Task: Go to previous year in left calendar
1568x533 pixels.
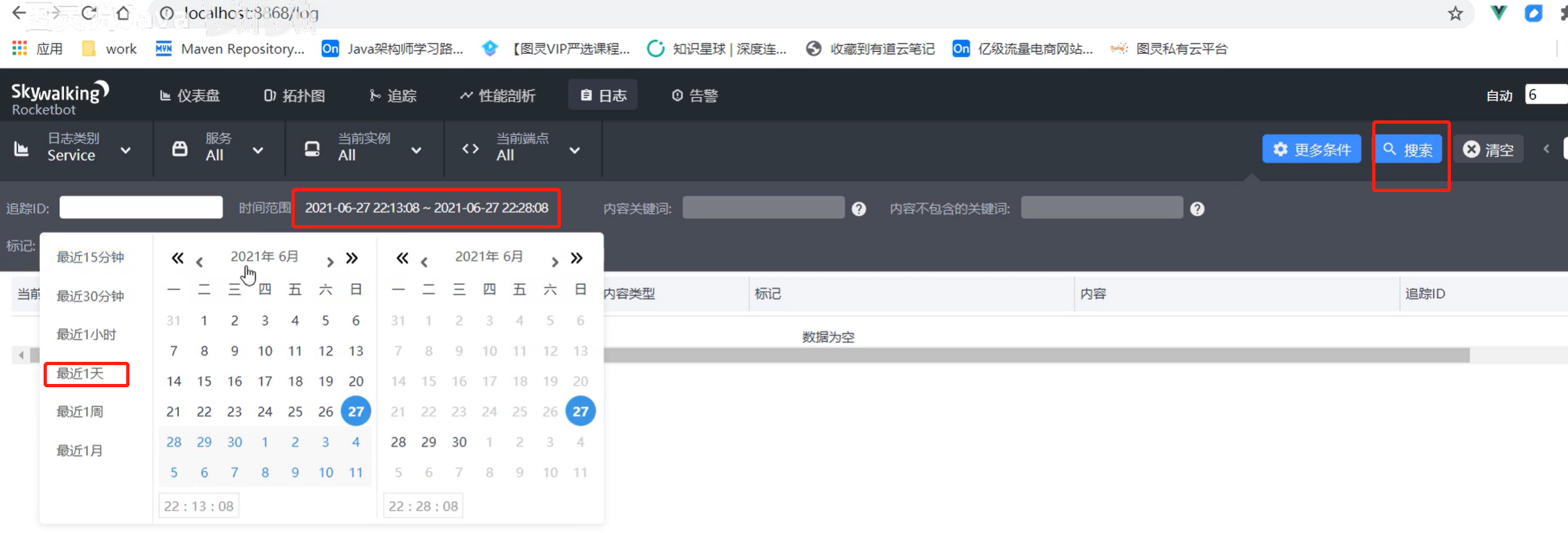Action: point(177,258)
